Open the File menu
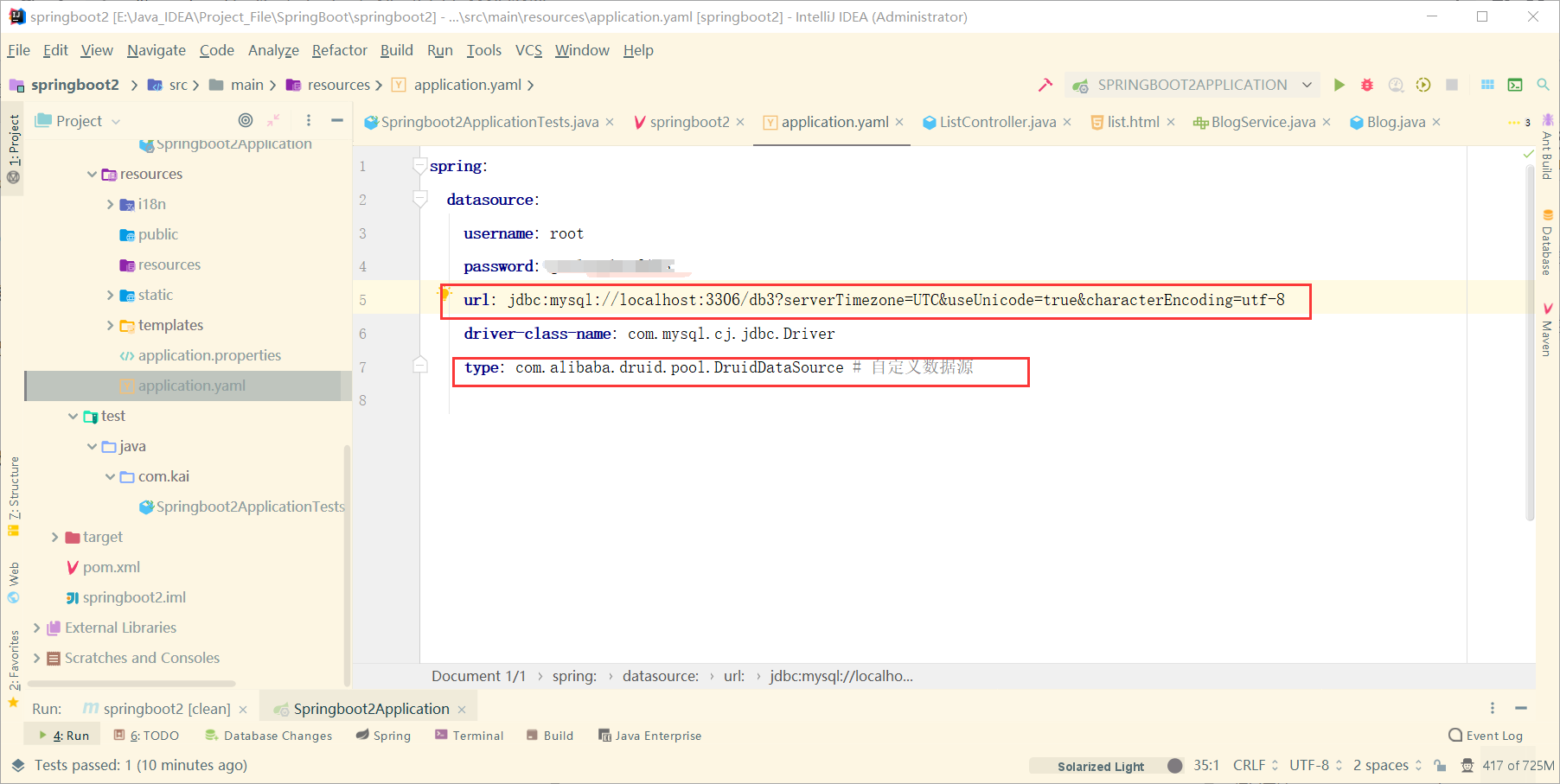This screenshot has height=784, width=1560. [x=19, y=50]
